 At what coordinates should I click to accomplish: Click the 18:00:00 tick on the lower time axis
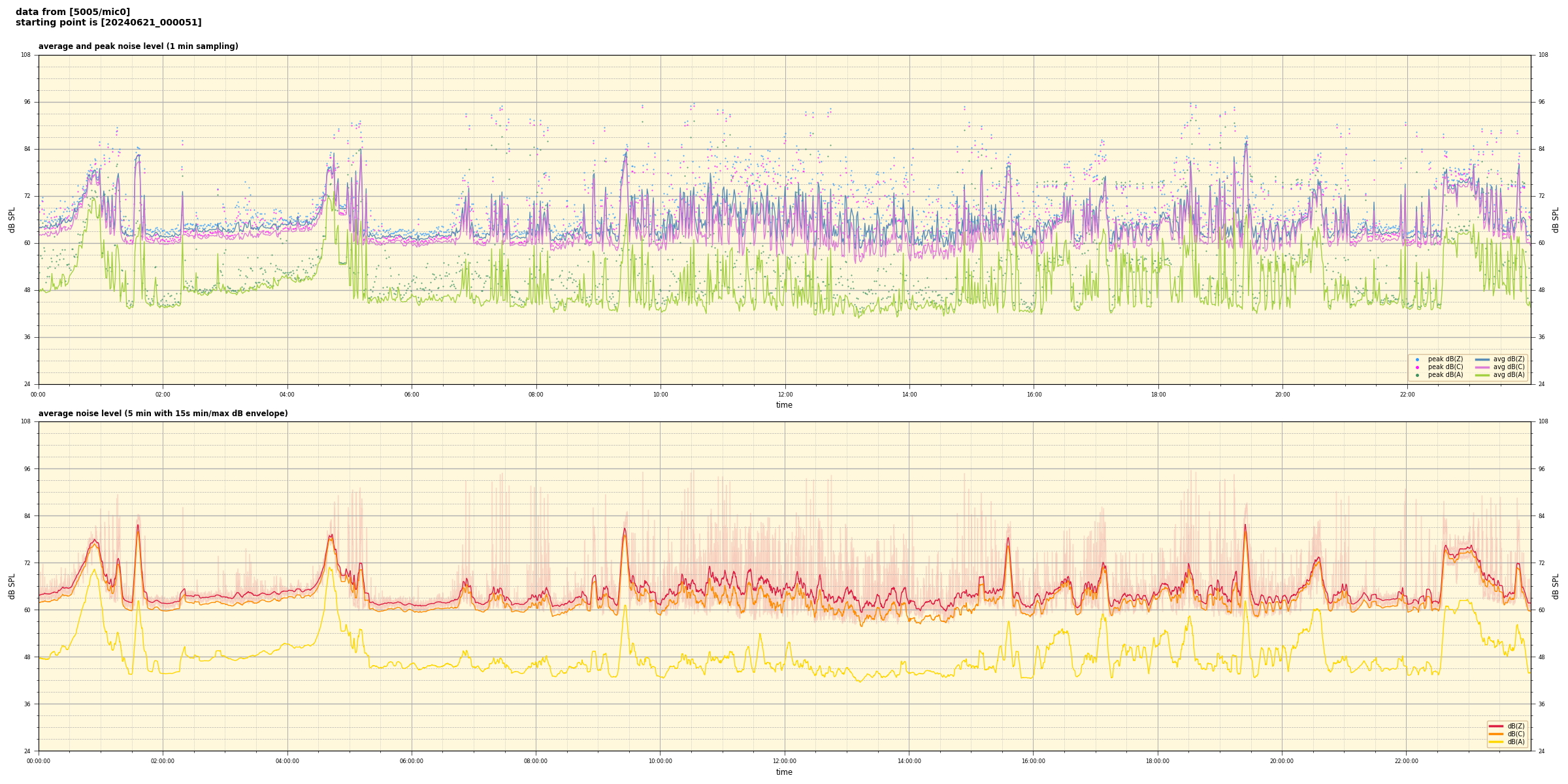pos(1158,761)
